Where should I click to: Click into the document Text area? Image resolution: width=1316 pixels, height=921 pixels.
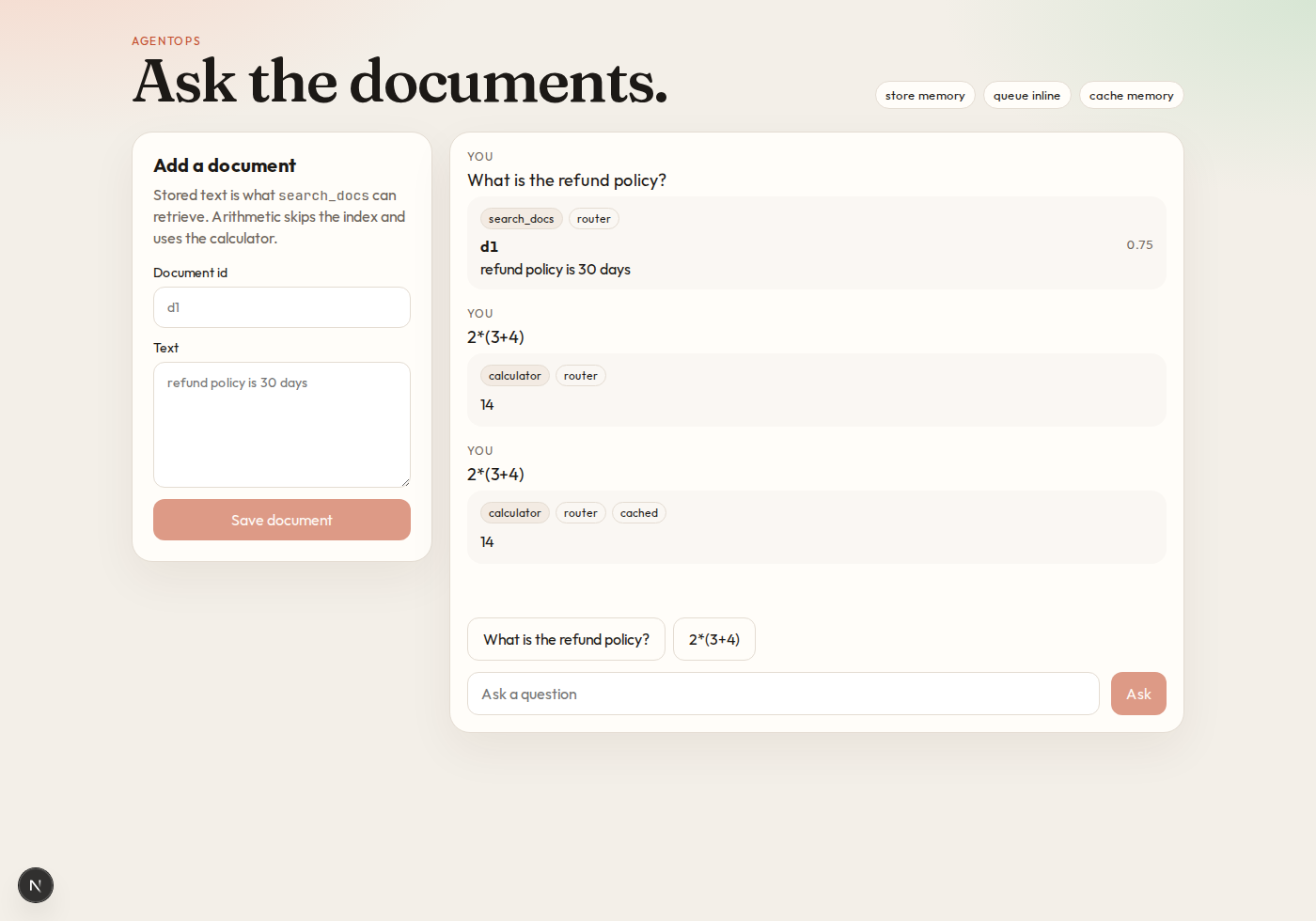(x=282, y=425)
